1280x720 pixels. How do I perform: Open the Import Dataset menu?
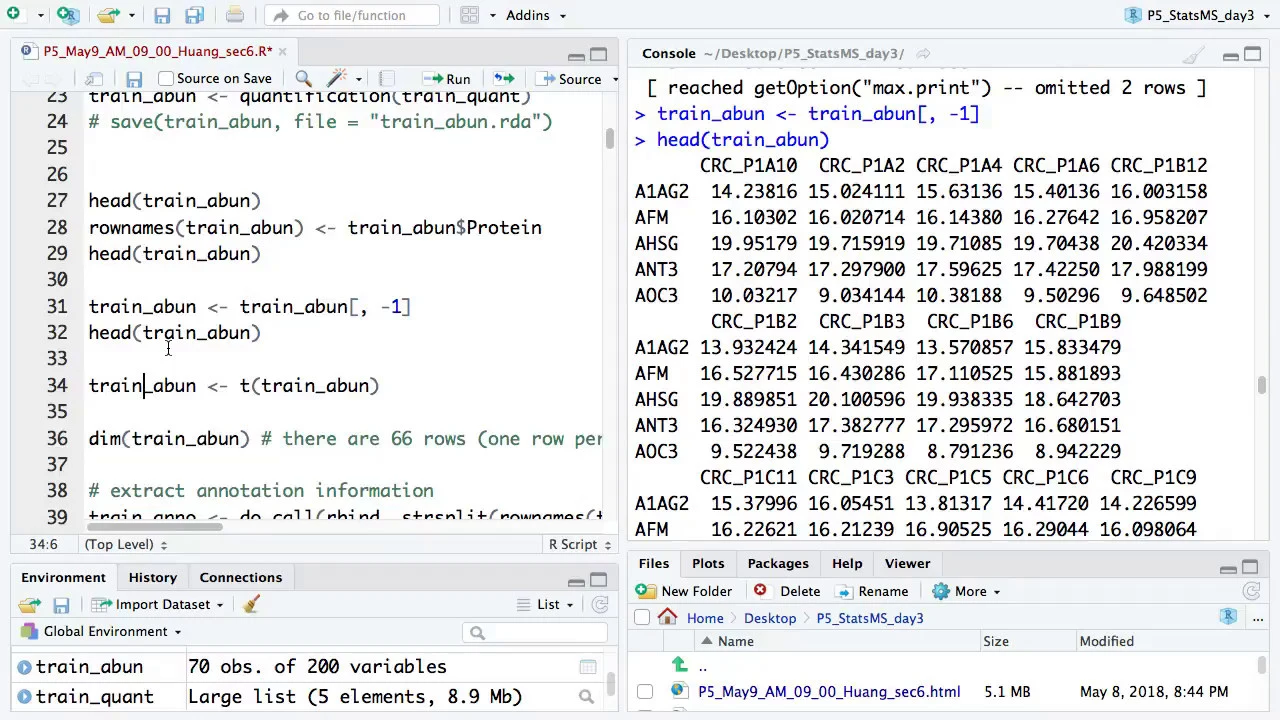coord(158,604)
